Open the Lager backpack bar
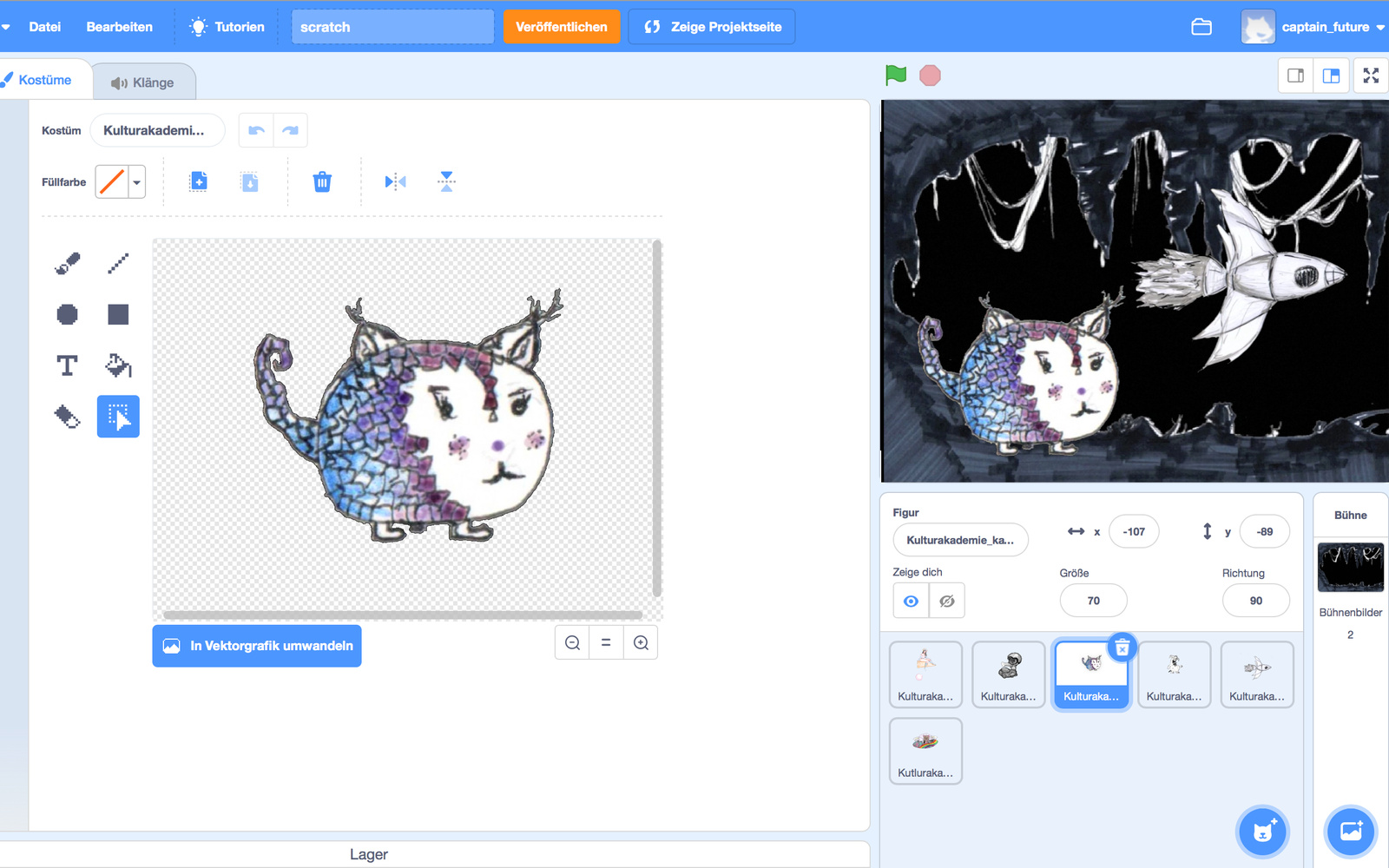 (434, 854)
